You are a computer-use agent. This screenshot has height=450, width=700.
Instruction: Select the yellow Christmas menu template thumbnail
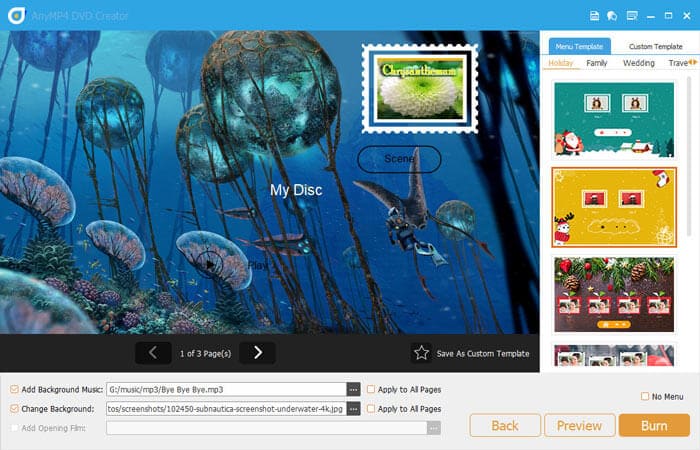tap(615, 207)
